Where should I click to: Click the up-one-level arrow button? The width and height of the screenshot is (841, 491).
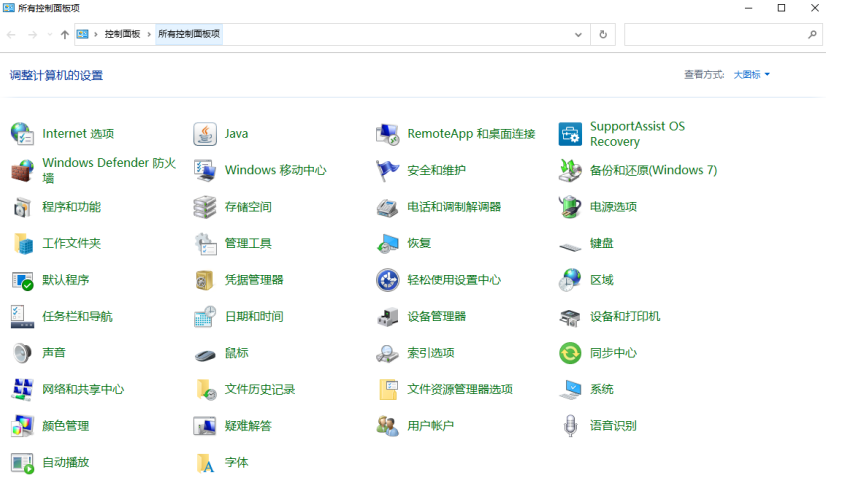(x=65, y=35)
